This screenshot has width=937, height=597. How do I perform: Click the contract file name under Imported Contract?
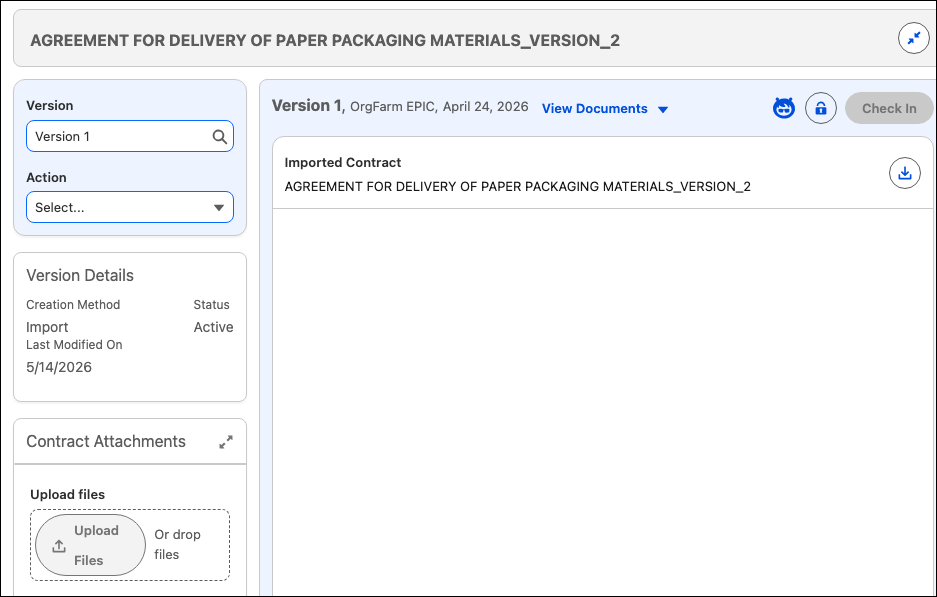pyautogui.click(x=518, y=186)
